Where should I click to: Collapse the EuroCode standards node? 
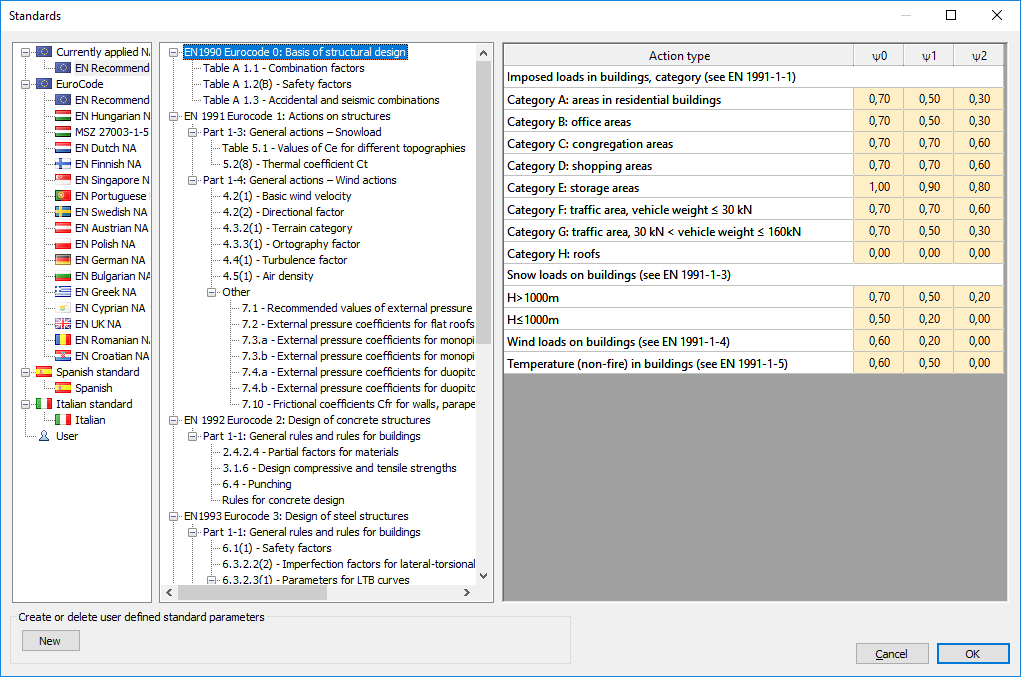(25, 84)
